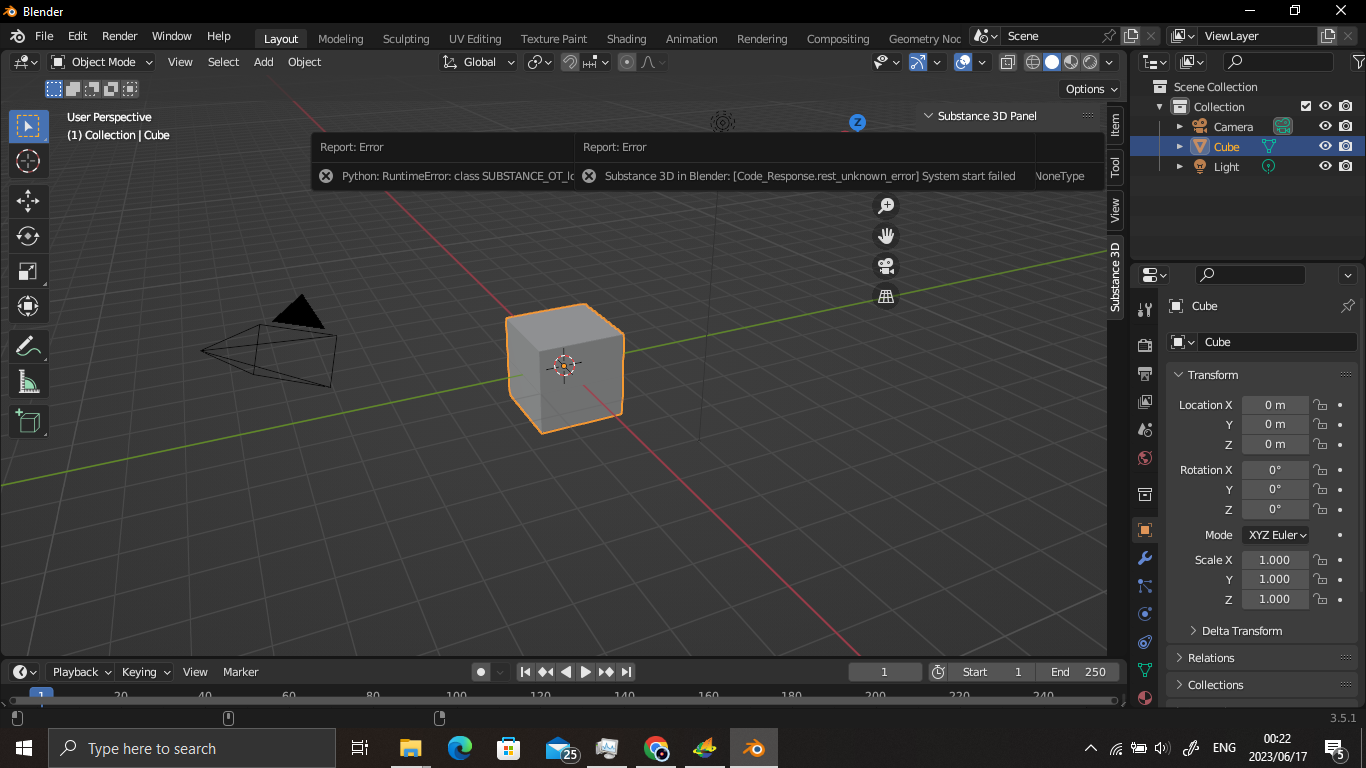Select the Move tool
The image size is (1366, 768).
tap(29, 201)
